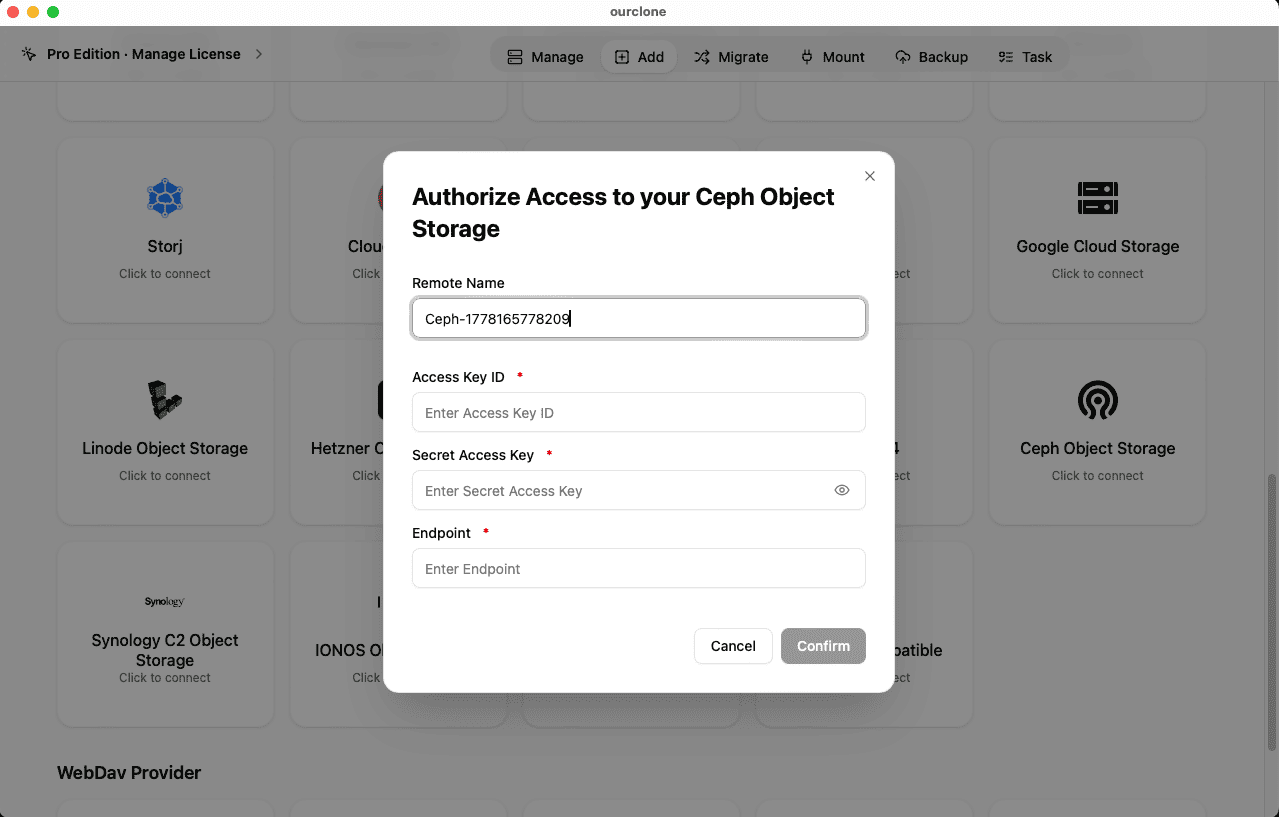This screenshot has height=817, width=1279.
Task: Click 'Click to connect' under Linode Object Storage
Action: [165, 475]
